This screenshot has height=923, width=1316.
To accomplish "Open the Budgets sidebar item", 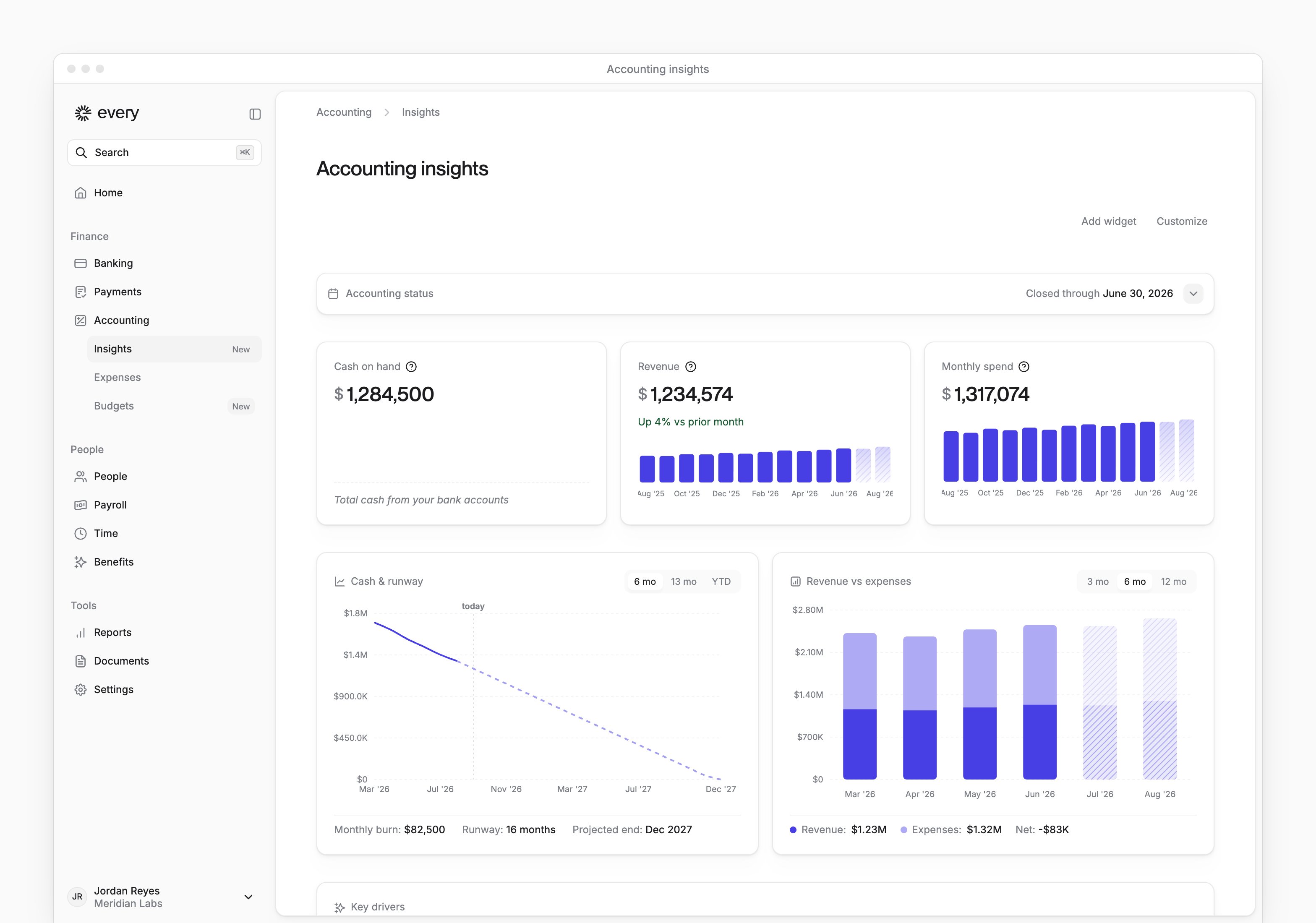I will pos(174,406).
